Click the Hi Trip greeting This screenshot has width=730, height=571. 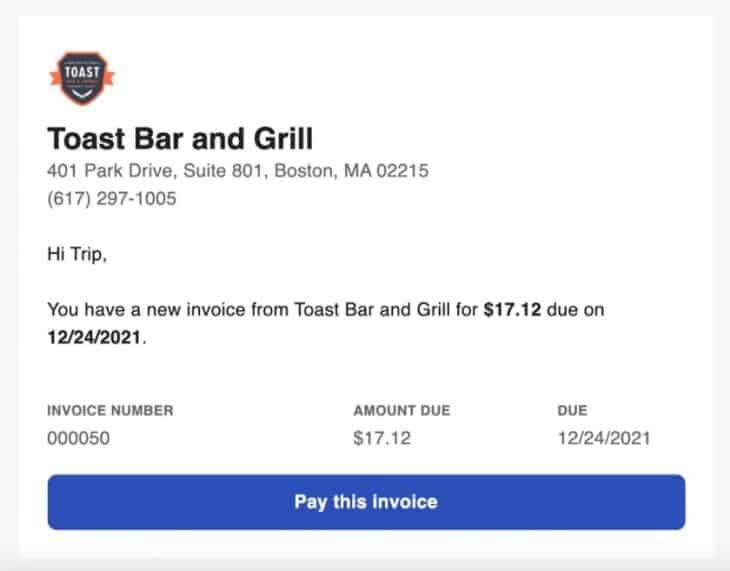pos(77,255)
